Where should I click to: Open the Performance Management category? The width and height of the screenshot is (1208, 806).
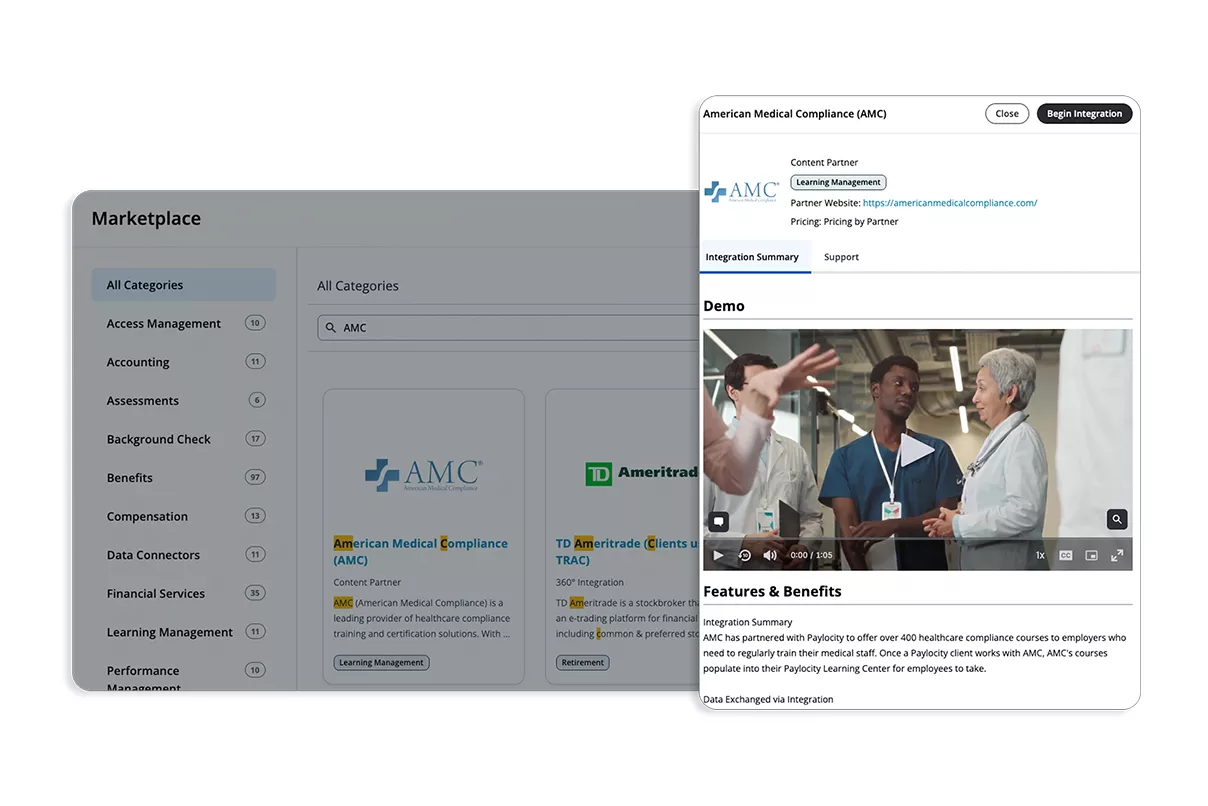(x=143, y=678)
